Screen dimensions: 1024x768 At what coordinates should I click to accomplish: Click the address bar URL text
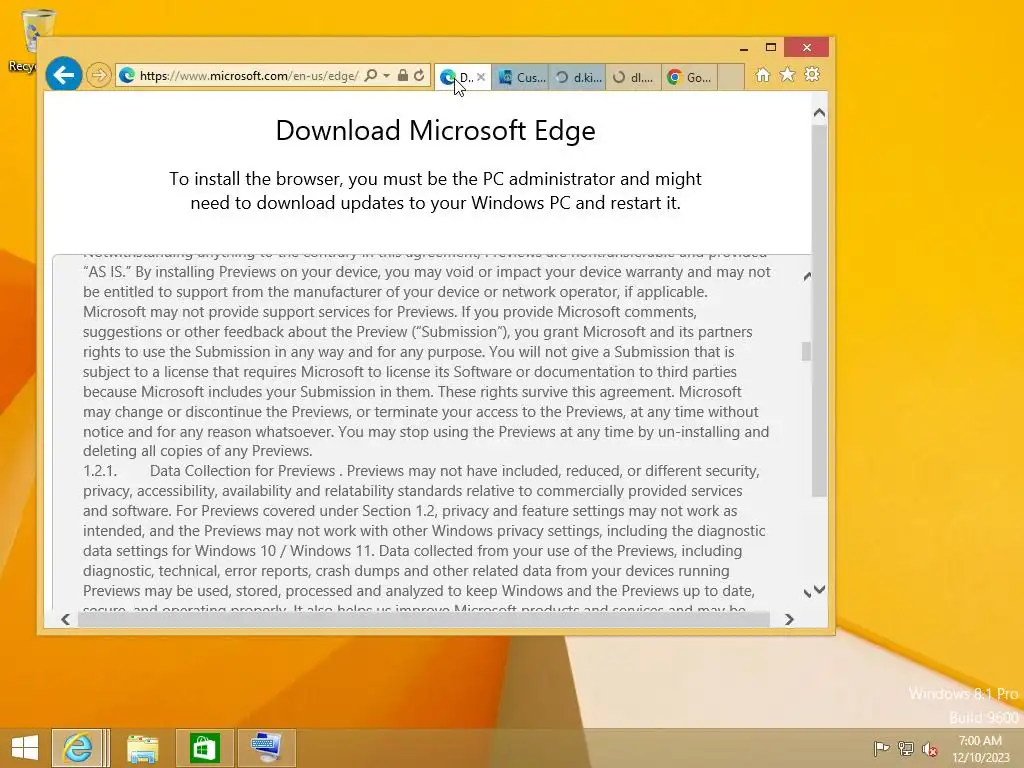coord(248,76)
